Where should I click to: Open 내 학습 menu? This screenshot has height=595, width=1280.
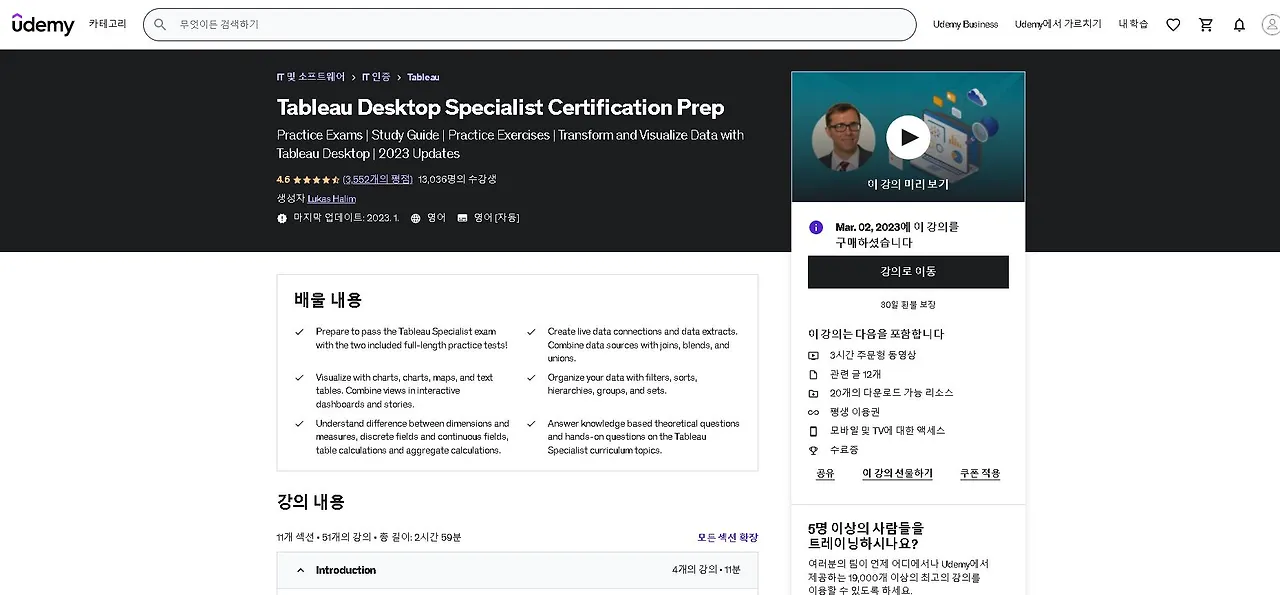(x=1133, y=24)
